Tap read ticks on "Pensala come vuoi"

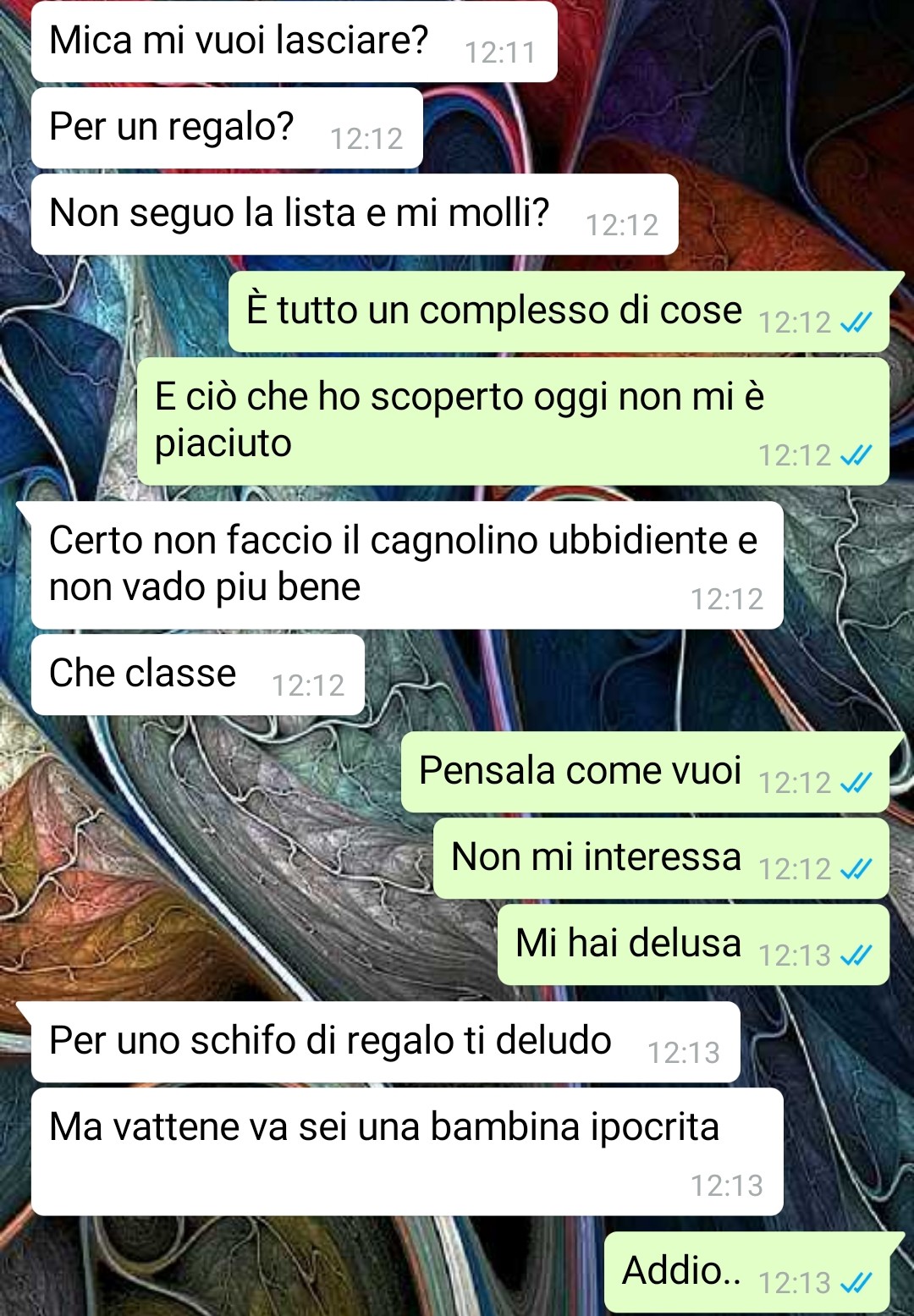pos(856,783)
